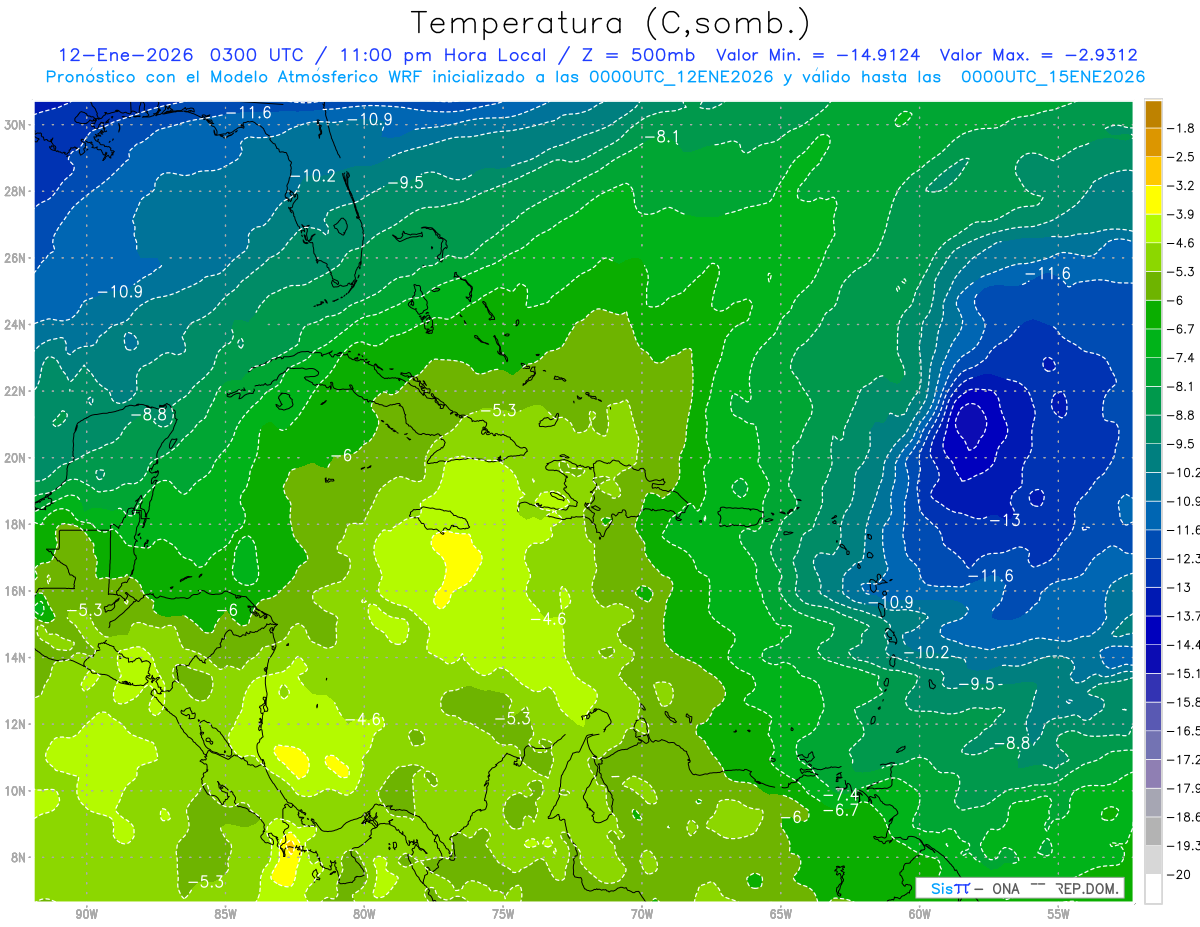Click the '-15.1' color bar label
The image size is (1200, 927).
pyautogui.click(x=1181, y=673)
